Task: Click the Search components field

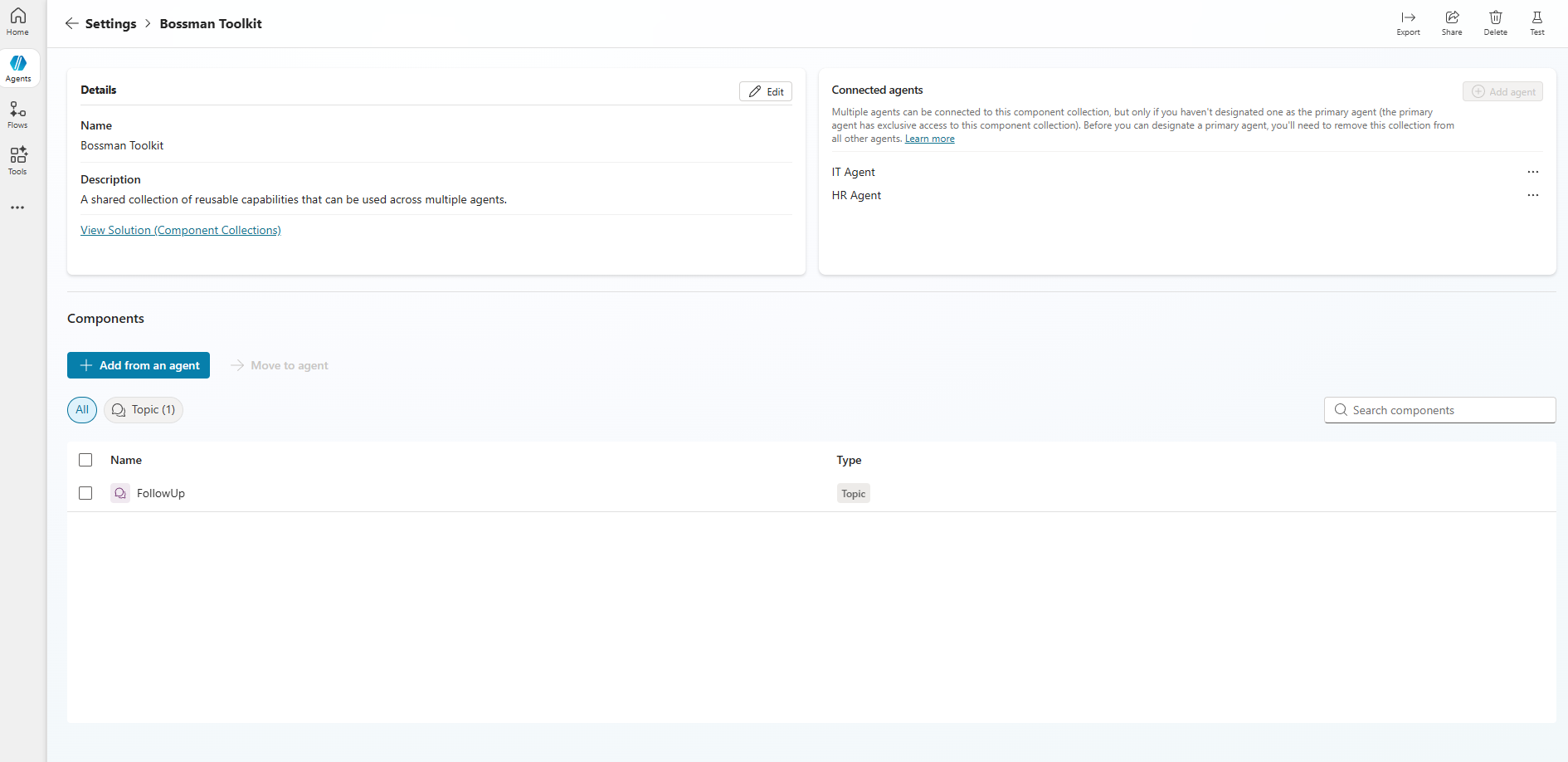Action: point(1439,410)
